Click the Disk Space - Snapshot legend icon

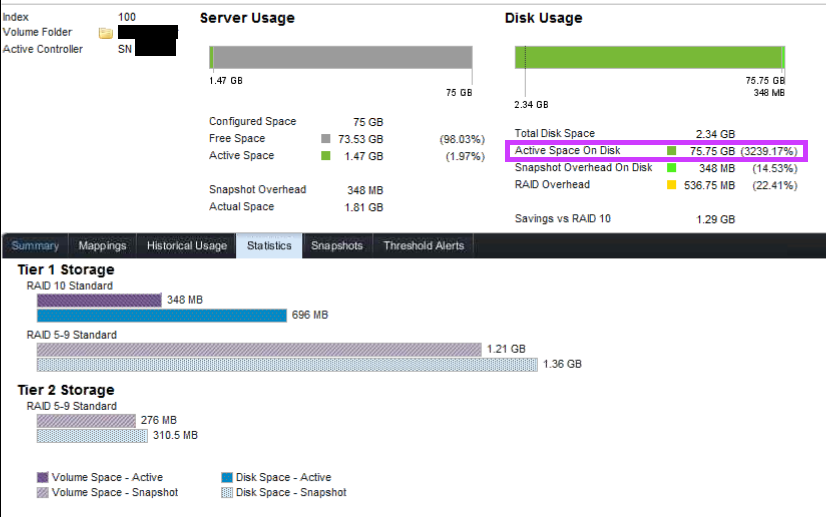point(227,492)
